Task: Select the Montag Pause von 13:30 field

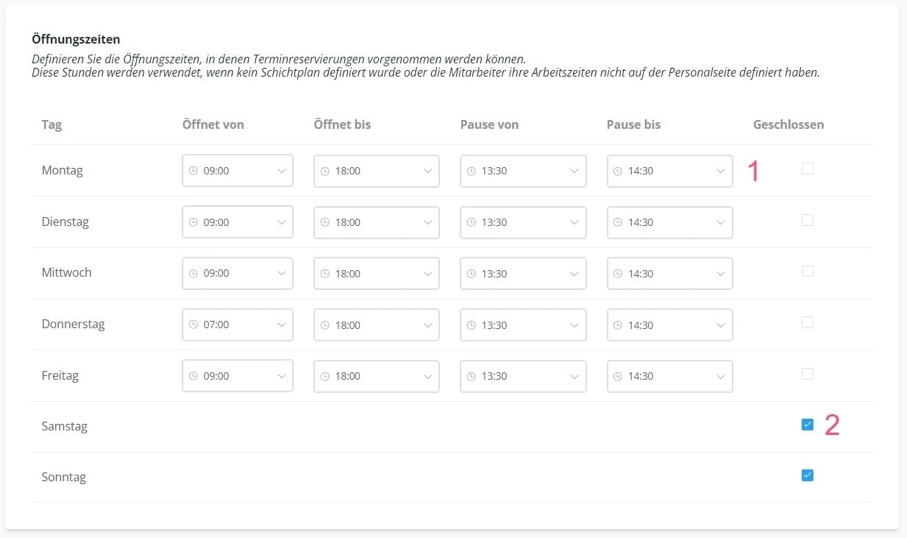Action: [523, 171]
